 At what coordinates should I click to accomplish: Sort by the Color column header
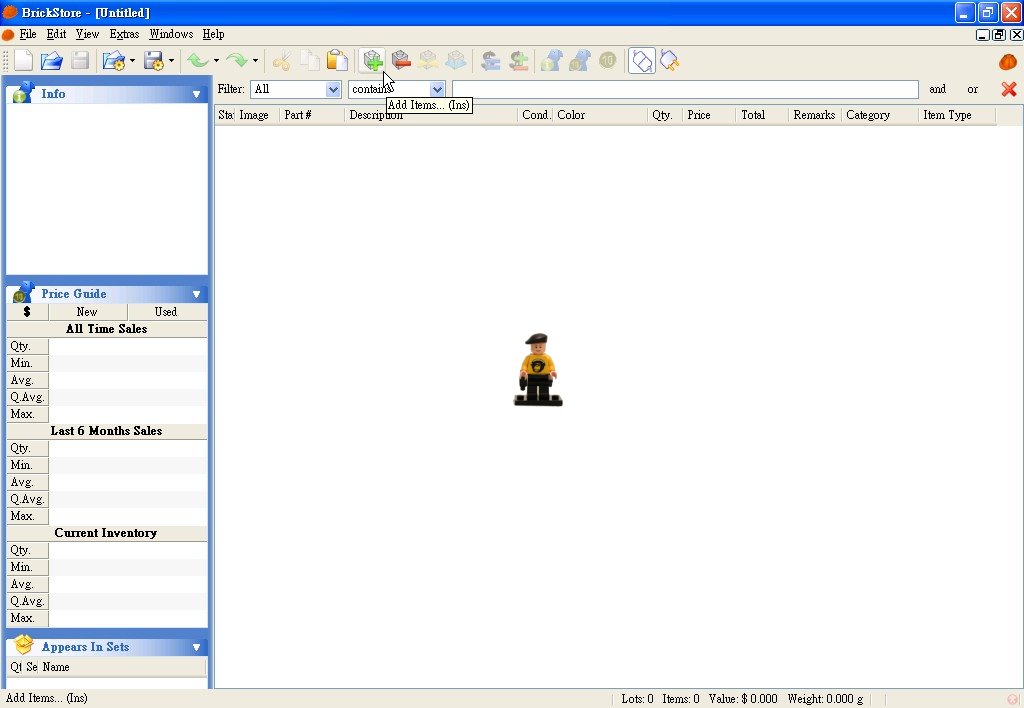tap(600, 115)
